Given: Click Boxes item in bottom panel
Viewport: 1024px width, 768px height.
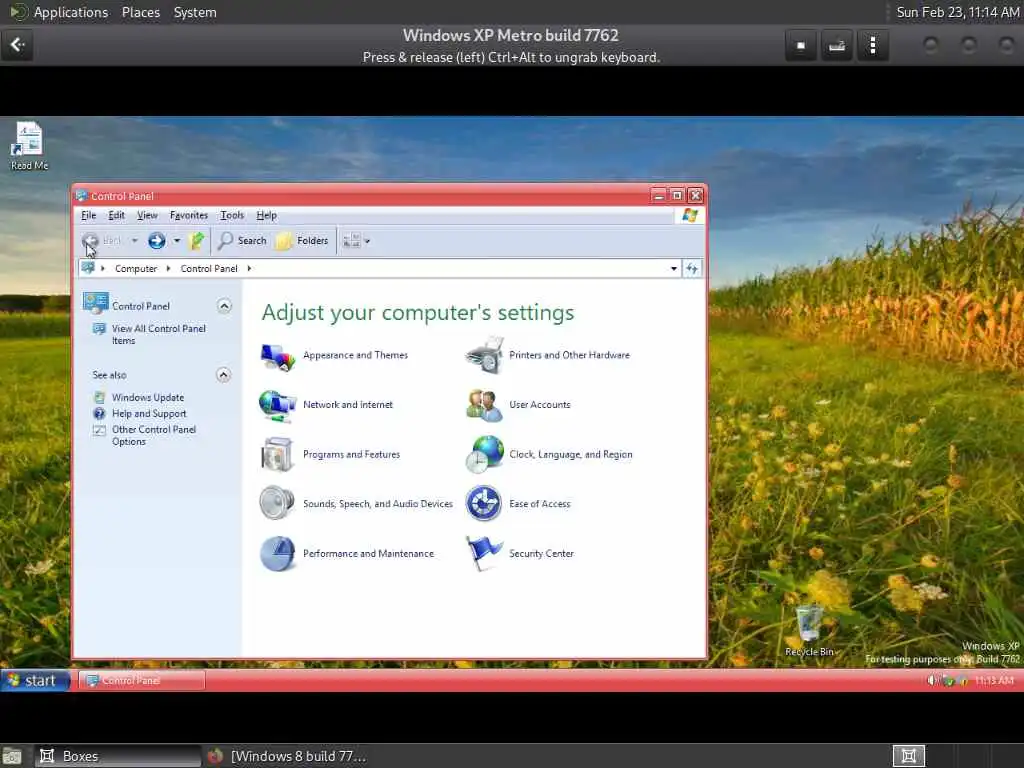Looking at the screenshot, I should tap(118, 756).
